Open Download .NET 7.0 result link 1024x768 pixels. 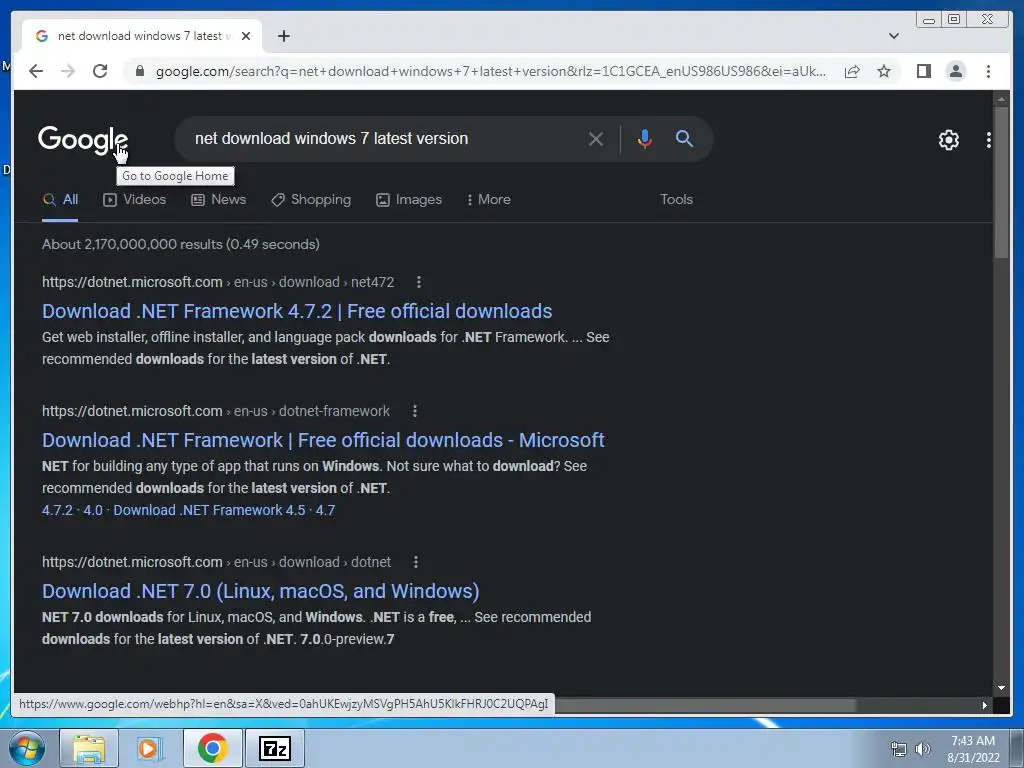pyautogui.click(x=261, y=591)
